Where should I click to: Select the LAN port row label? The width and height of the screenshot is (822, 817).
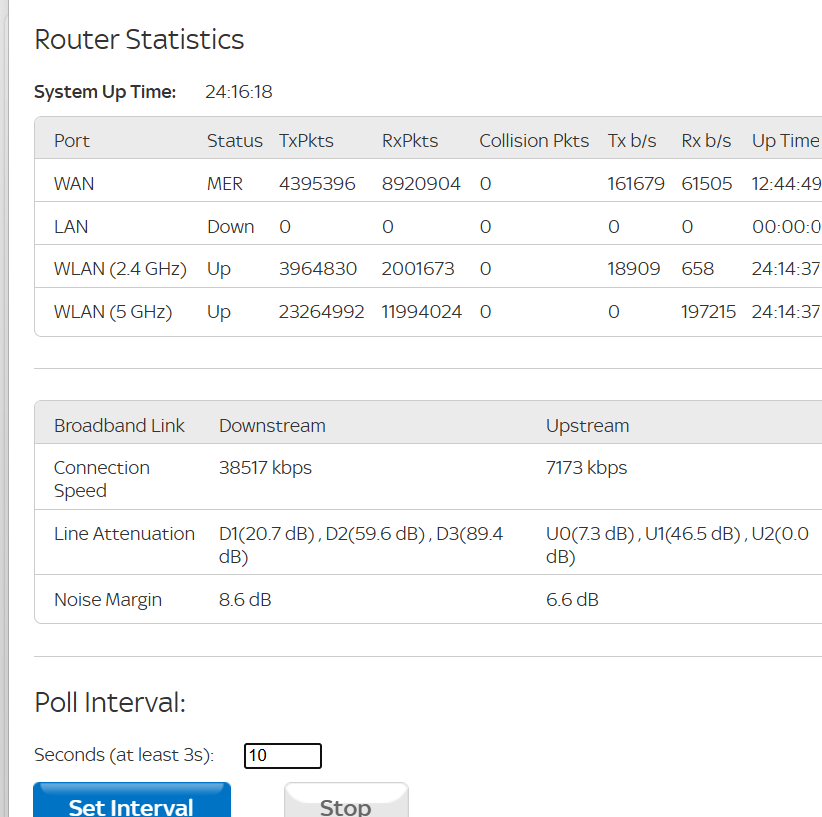pos(71,227)
